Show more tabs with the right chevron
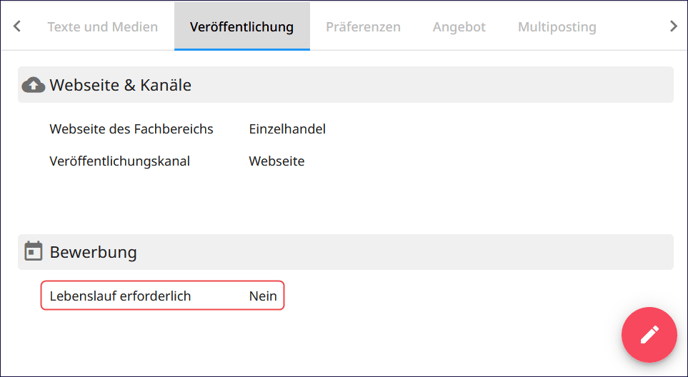 pyautogui.click(x=674, y=26)
